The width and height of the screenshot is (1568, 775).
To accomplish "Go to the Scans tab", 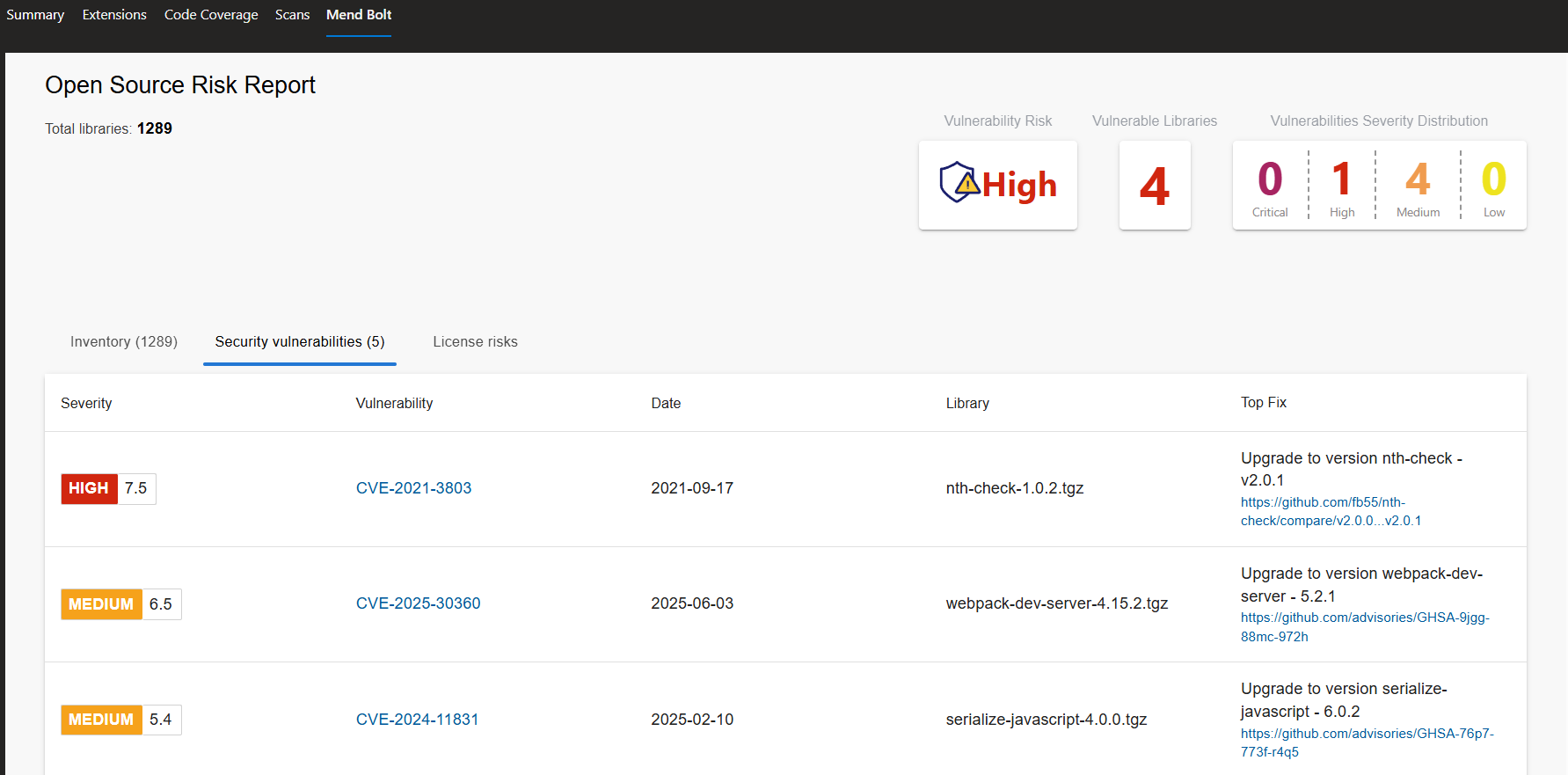I will (292, 15).
